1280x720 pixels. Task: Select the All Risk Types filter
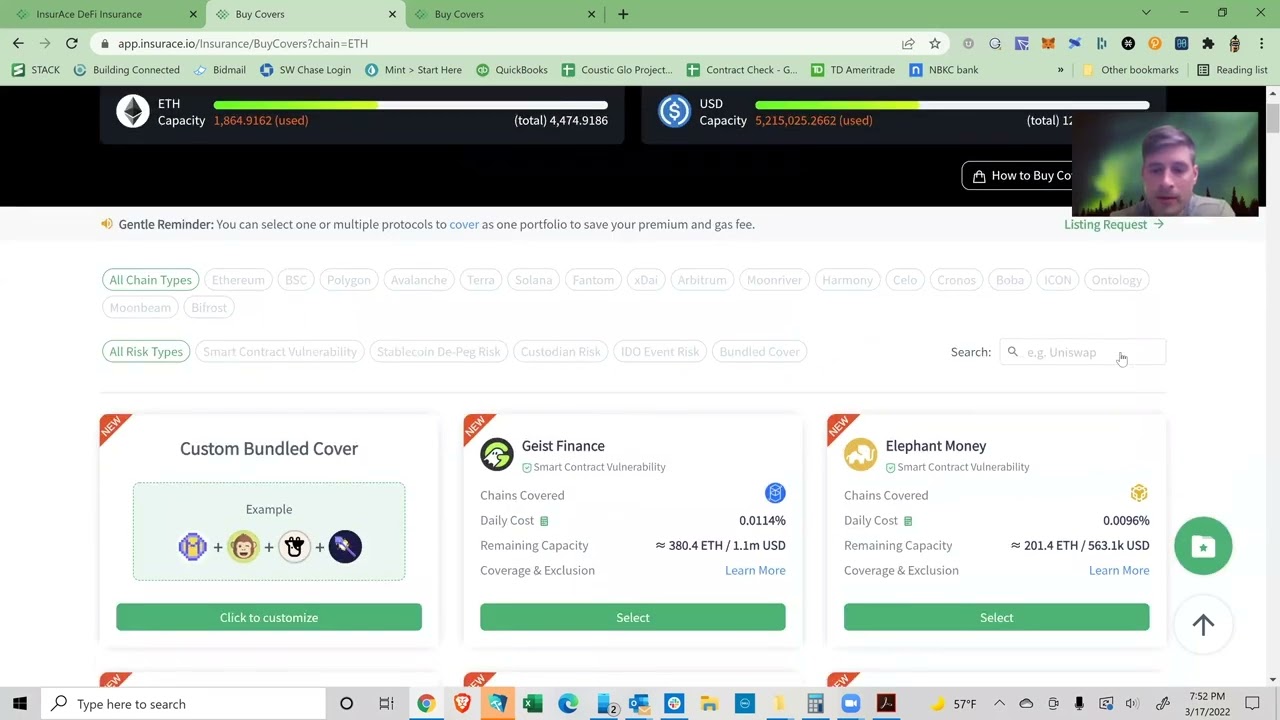point(146,352)
